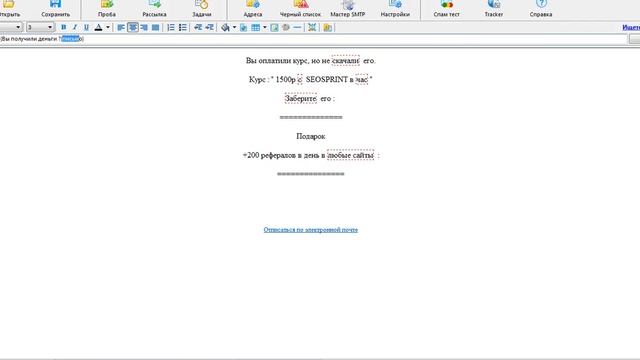
Task: Insert a bulleted list
Action: click(182, 27)
